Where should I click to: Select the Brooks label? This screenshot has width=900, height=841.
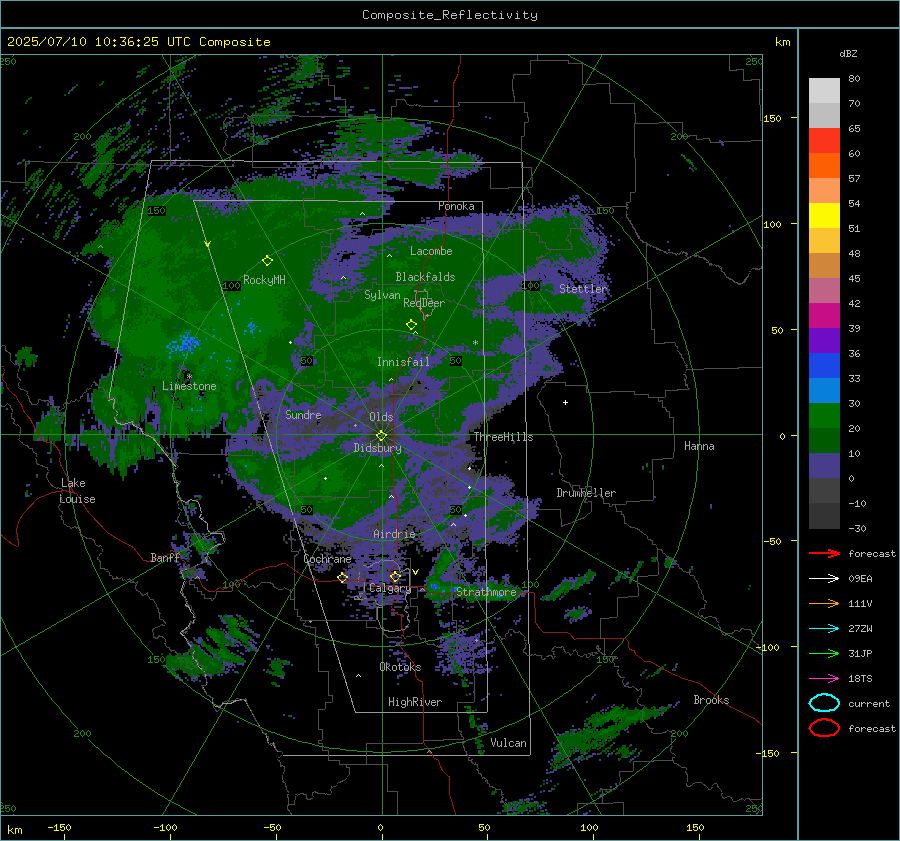pos(711,700)
